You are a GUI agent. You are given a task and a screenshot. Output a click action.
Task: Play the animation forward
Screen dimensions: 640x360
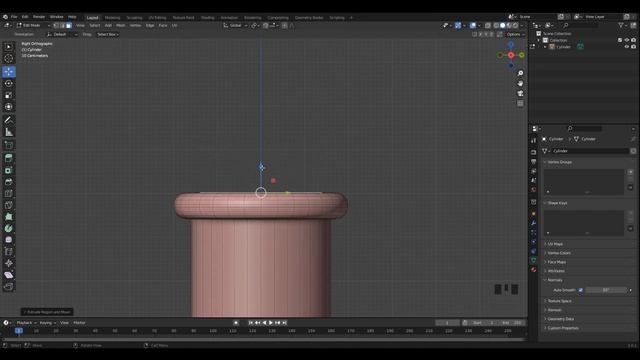click(271, 323)
